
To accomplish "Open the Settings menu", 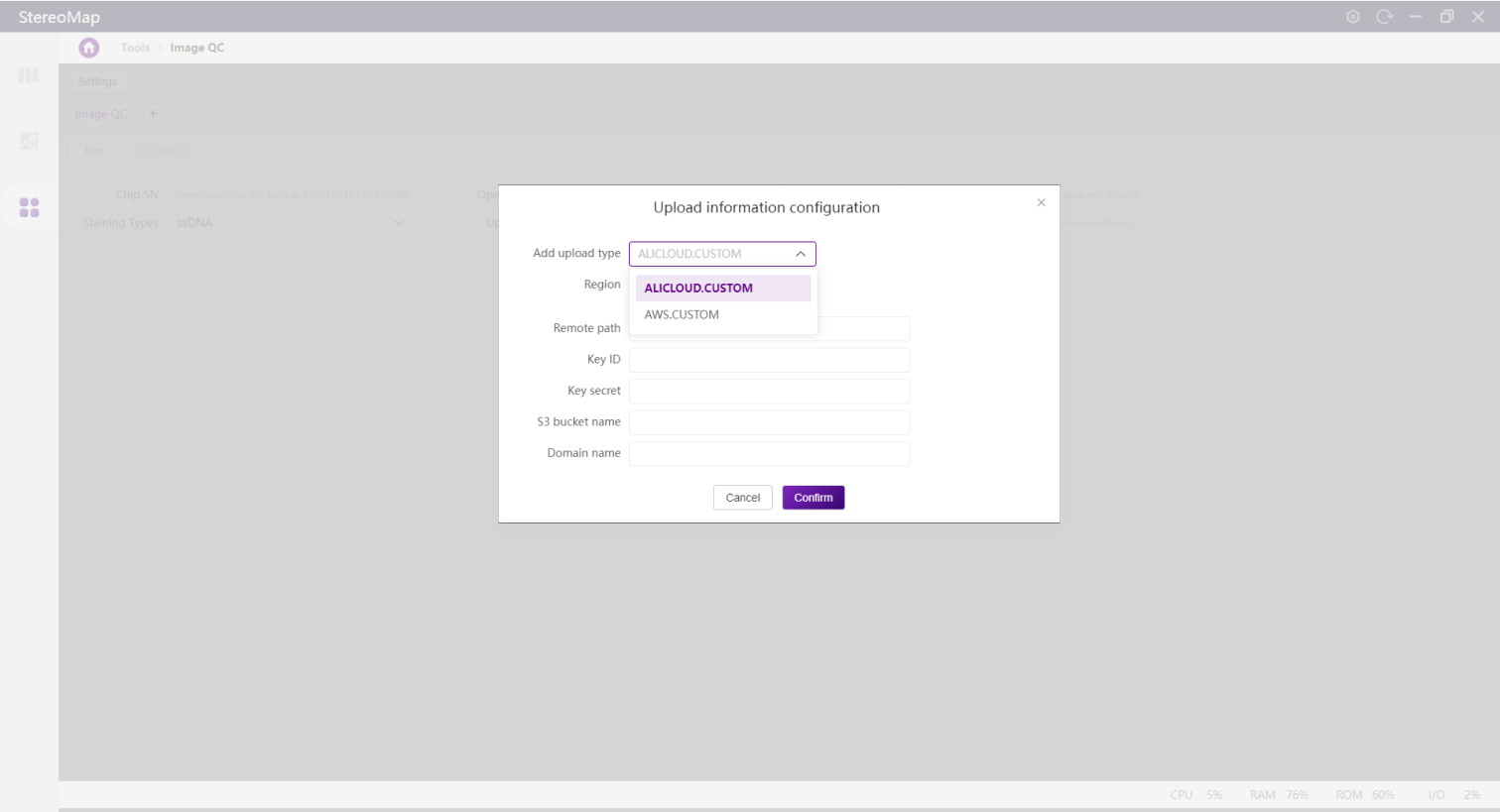I will tap(97, 81).
